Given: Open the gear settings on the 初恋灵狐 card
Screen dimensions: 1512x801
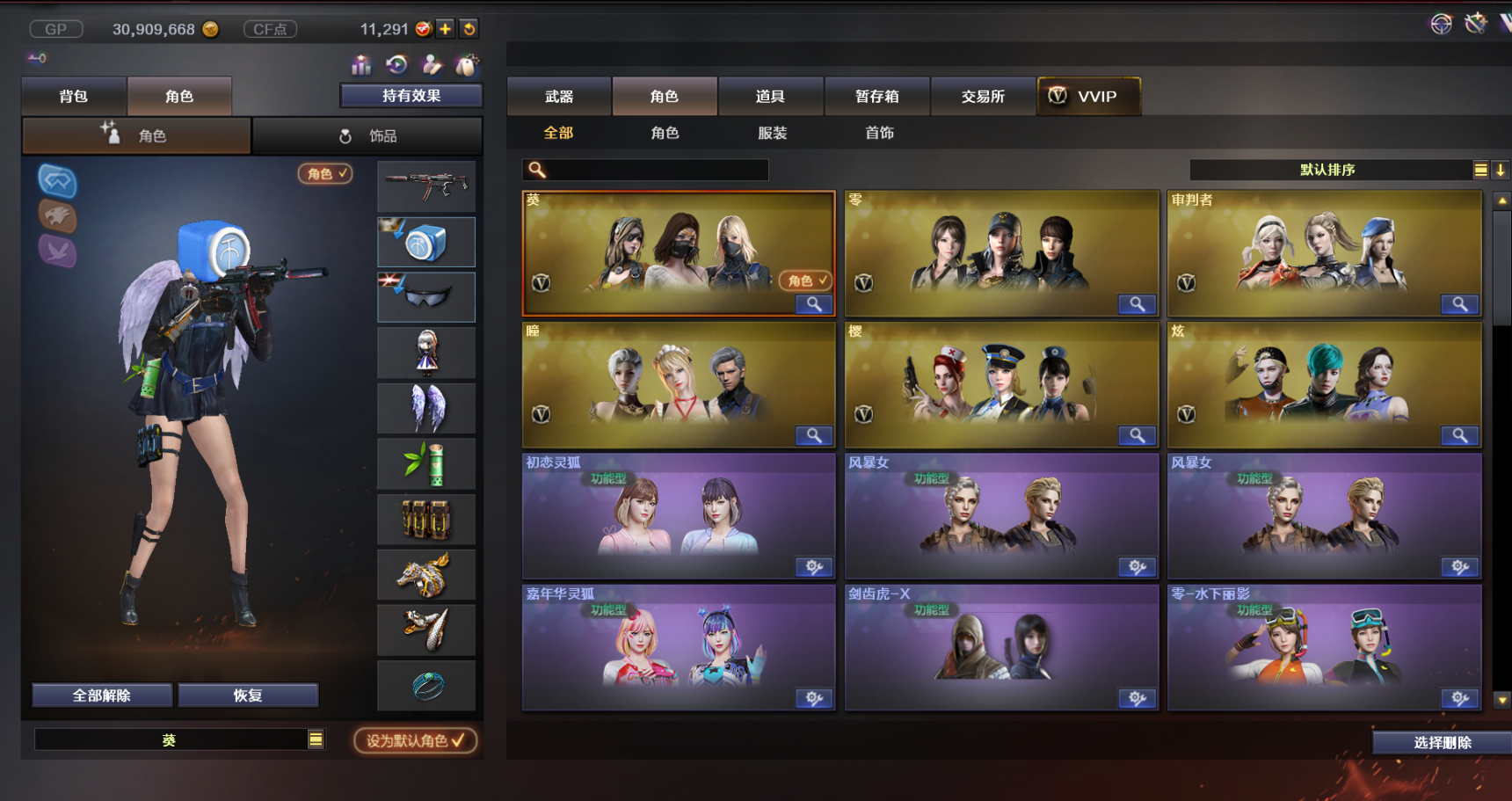Looking at the screenshot, I should click(814, 567).
